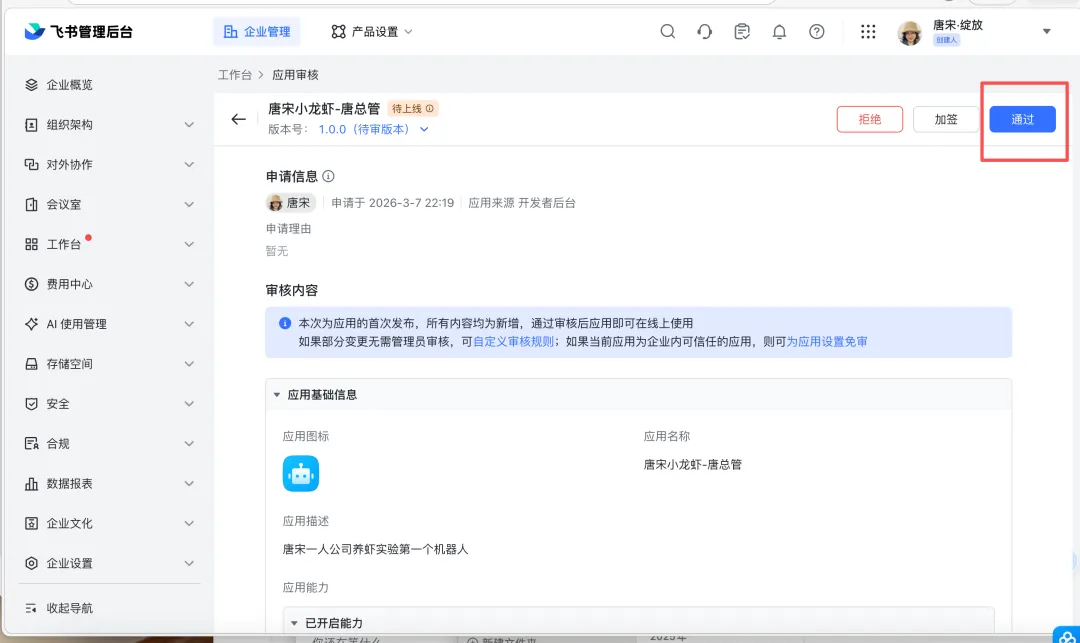Collapse the 应用基础信息 section triangle
The width and height of the screenshot is (1080, 643).
coord(277,395)
